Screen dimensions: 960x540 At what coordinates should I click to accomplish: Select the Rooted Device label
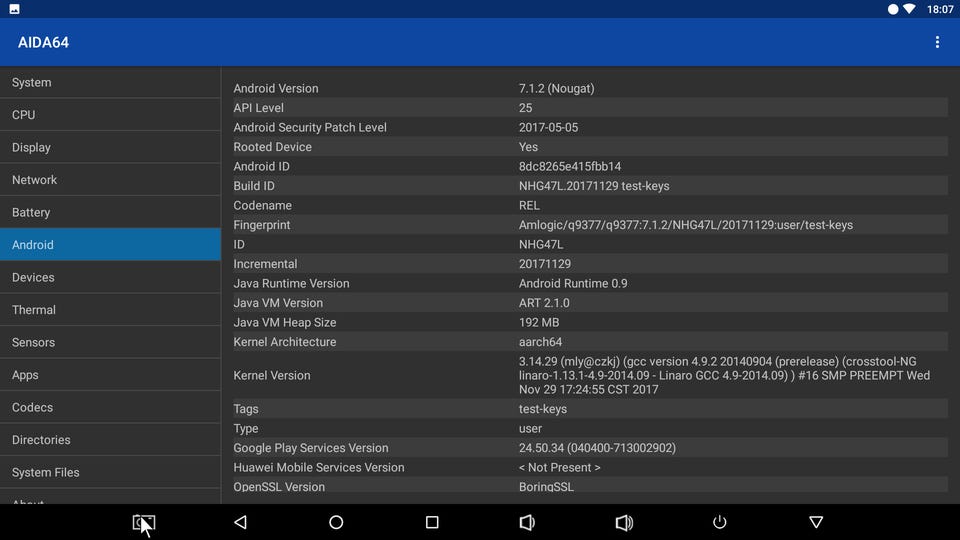(x=272, y=147)
